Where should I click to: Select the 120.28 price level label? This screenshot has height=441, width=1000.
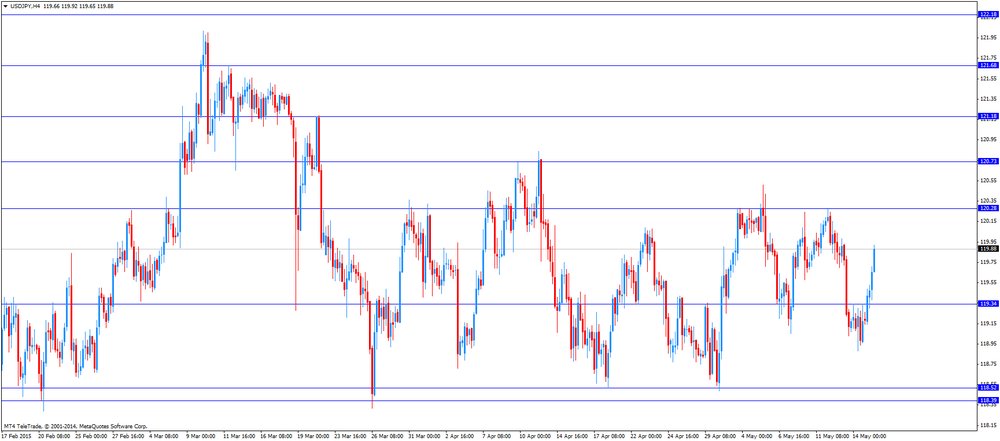988,208
